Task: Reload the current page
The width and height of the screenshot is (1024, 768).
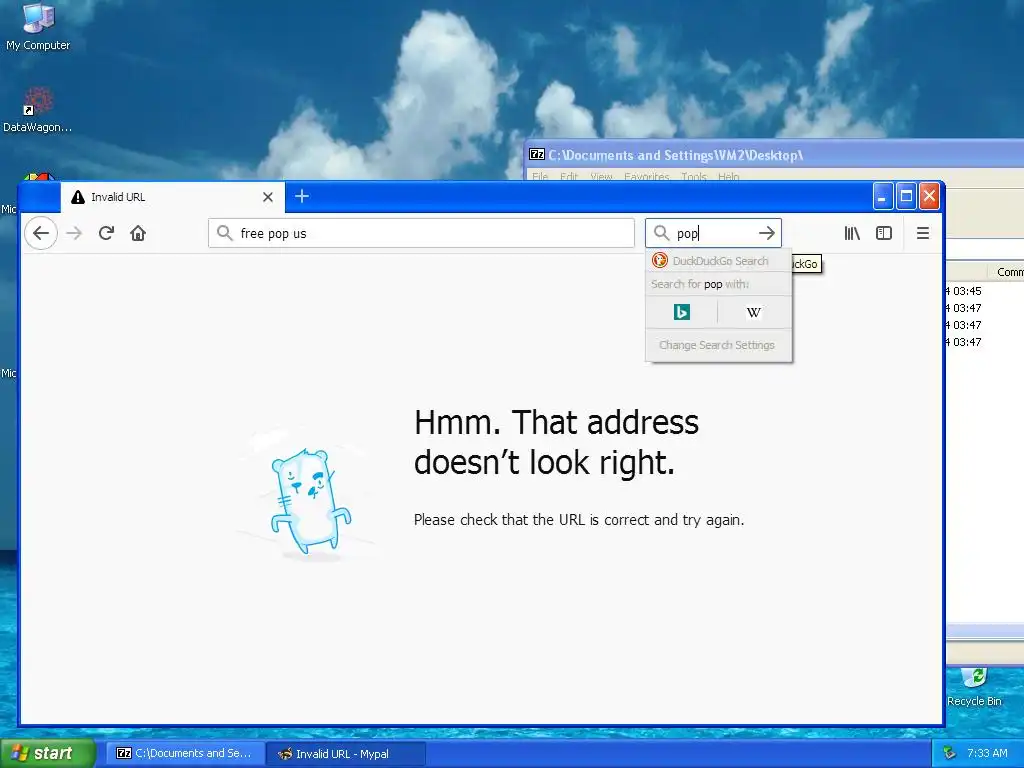Action: (x=106, y=233)
